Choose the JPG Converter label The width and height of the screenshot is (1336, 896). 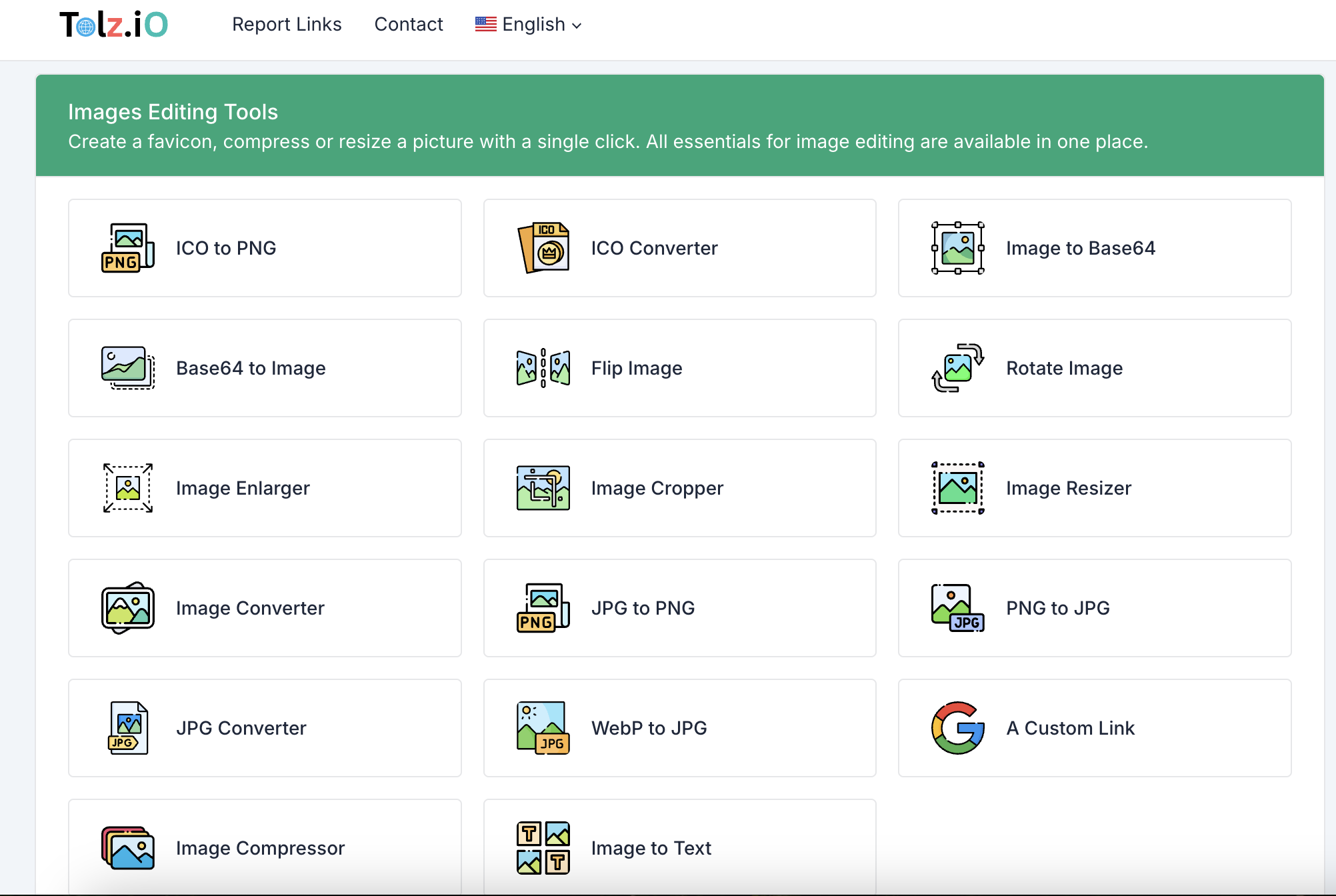(x=241, y=728)
